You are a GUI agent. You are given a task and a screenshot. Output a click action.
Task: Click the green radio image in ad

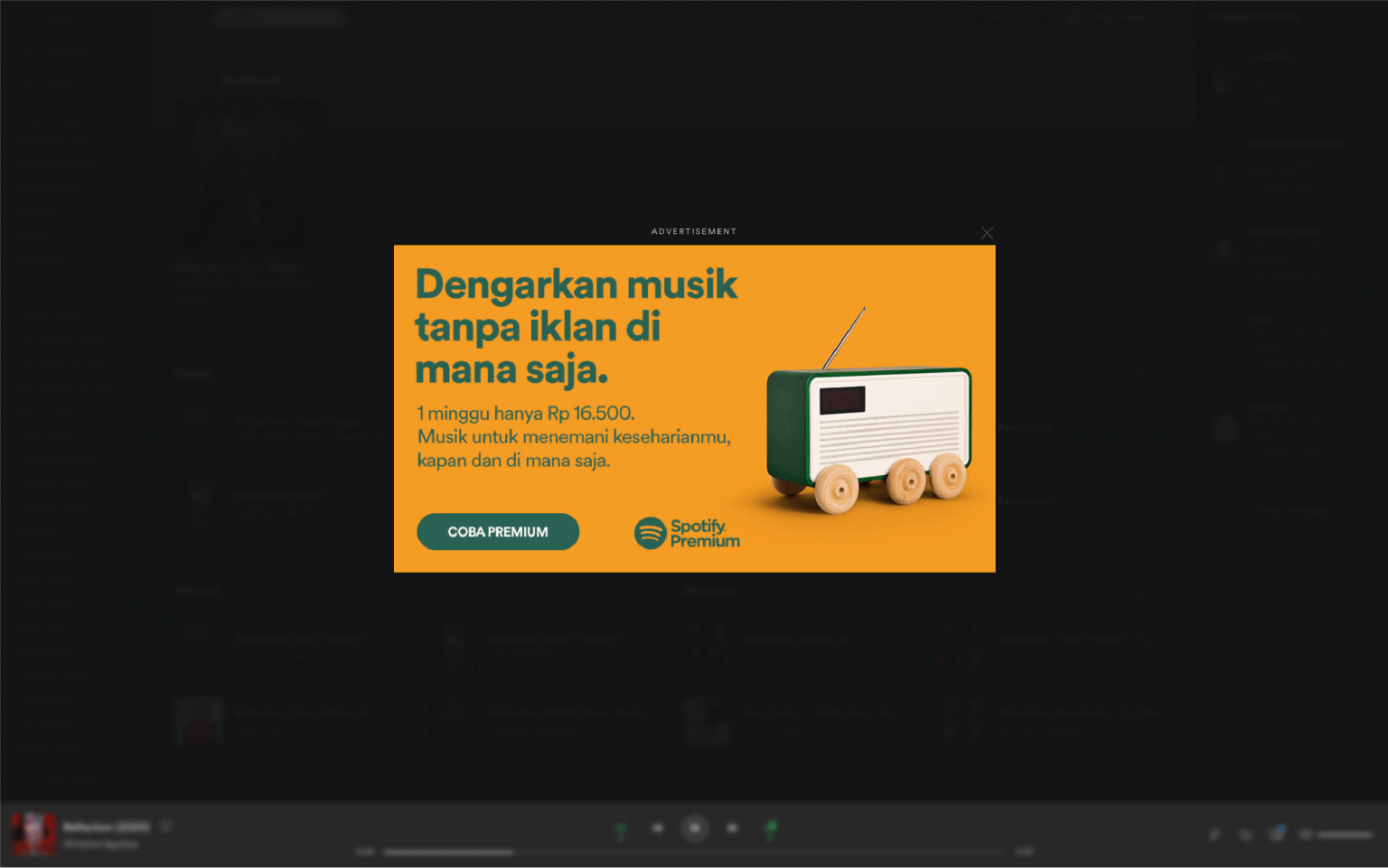click(x=868, y=411)
